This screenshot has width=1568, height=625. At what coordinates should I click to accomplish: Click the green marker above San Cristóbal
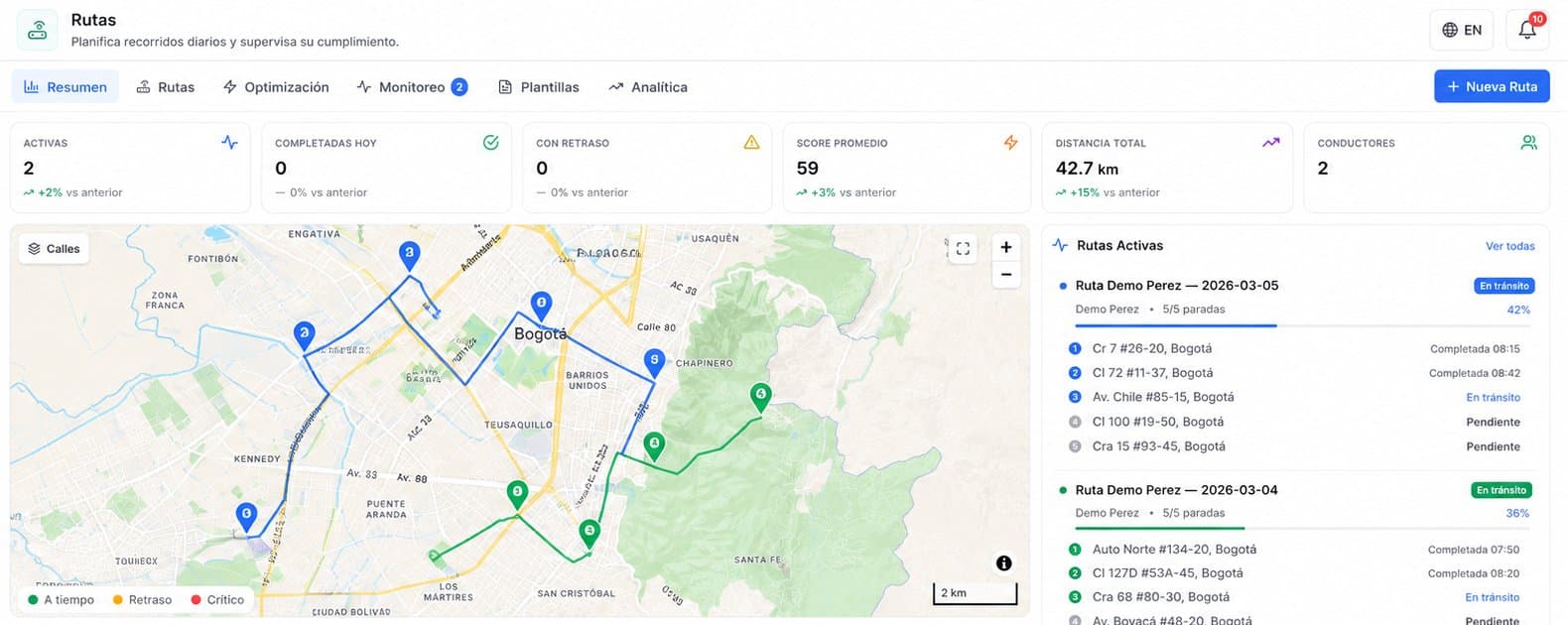589,534
